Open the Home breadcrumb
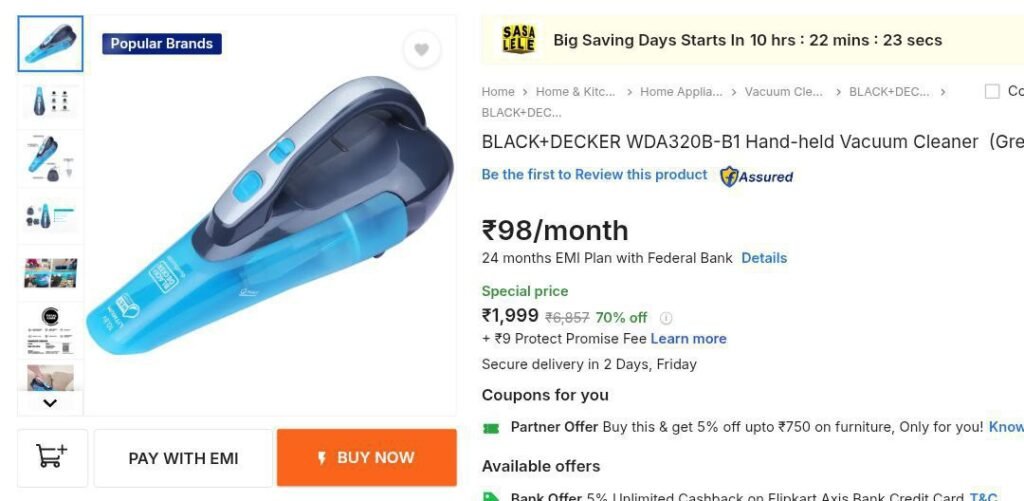Screen dimensions: 1024x501 pyautogui.click(x=498, y=92)
